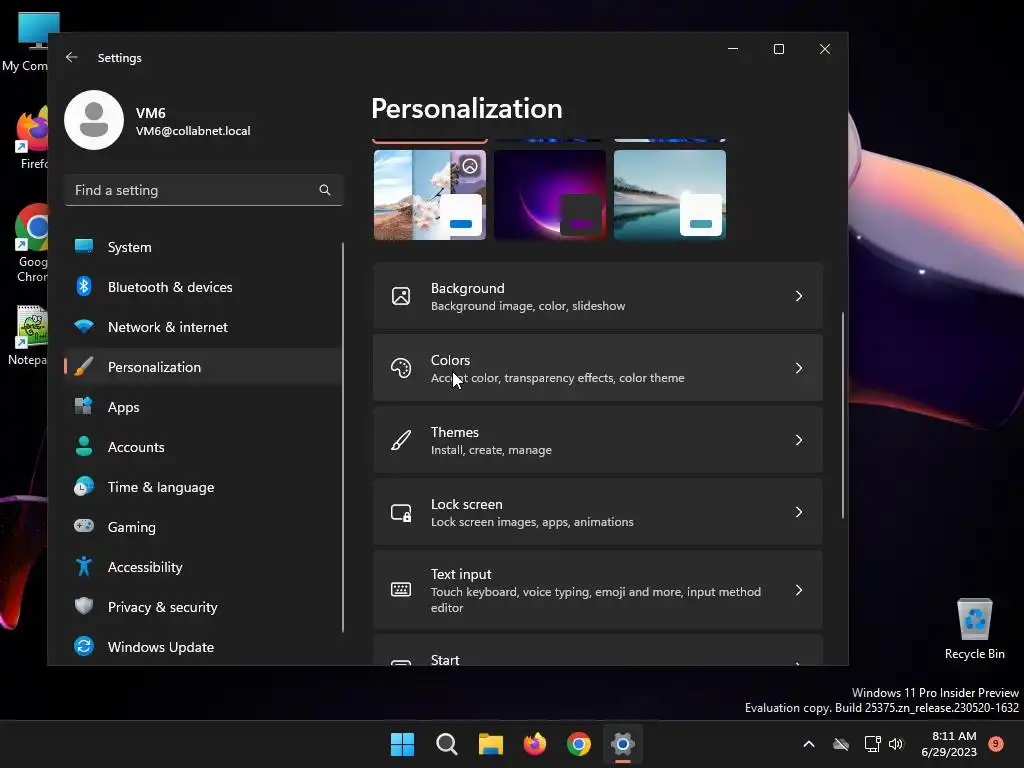Click the Windows Update refresh icon
The width and height of the screenshot is (1024, 768).
tap(84, 647)
